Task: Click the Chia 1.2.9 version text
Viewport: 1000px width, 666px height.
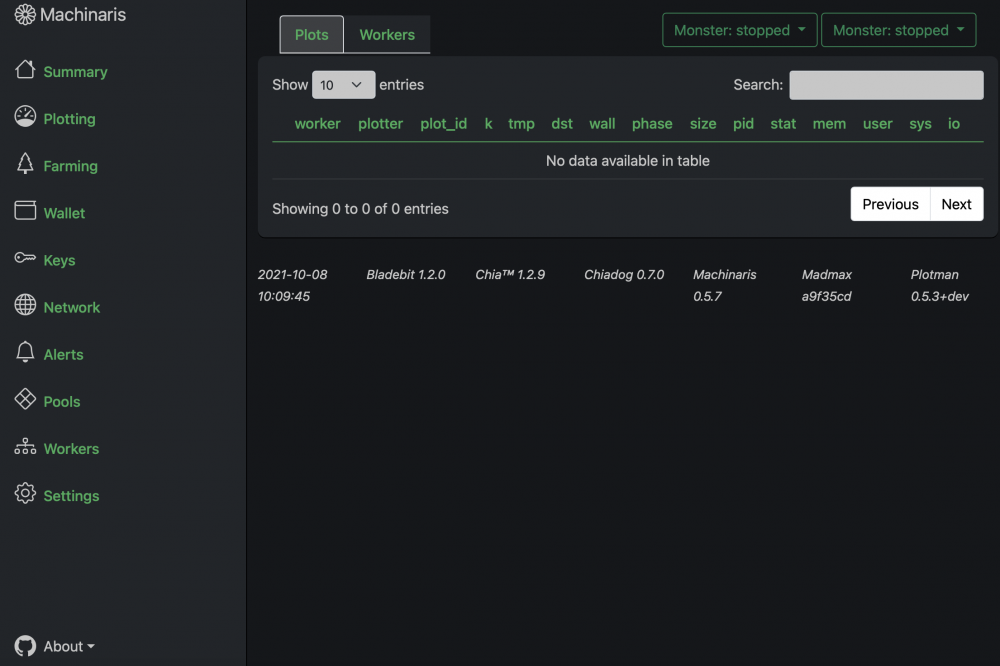Action: tap(510, 274)
